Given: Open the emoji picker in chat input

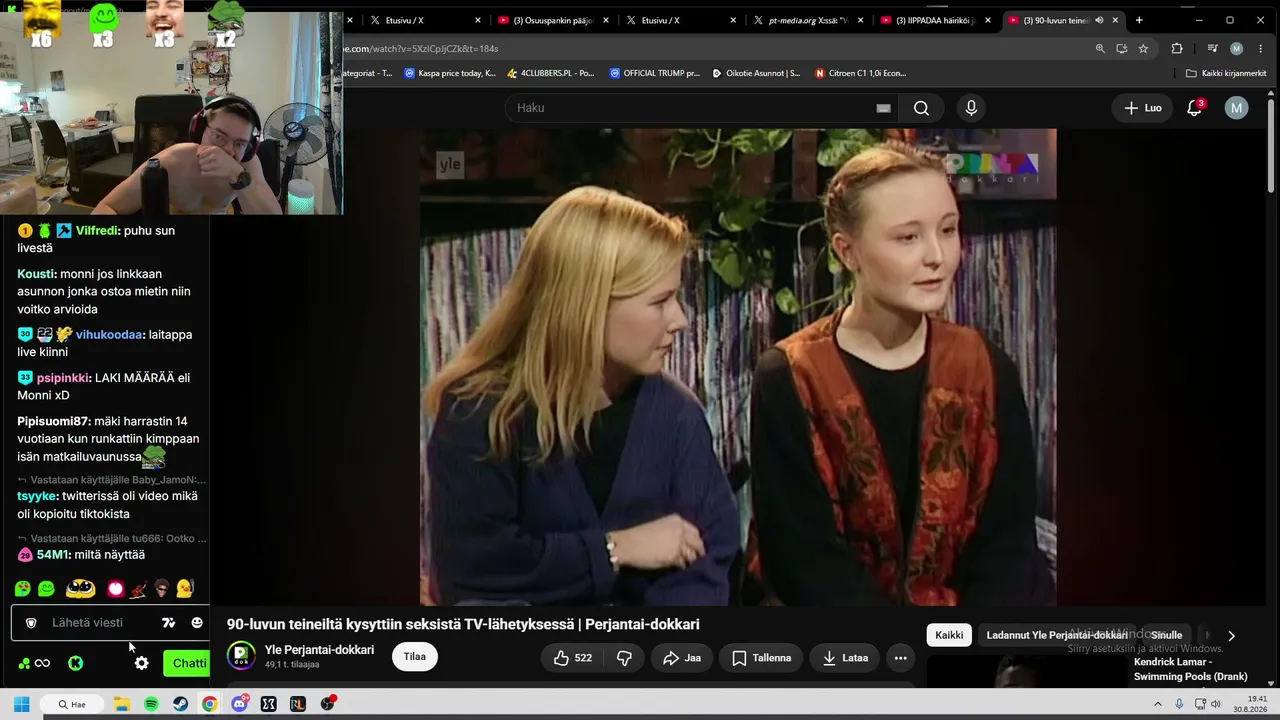Looking at the screenshot, I should 197,623.
